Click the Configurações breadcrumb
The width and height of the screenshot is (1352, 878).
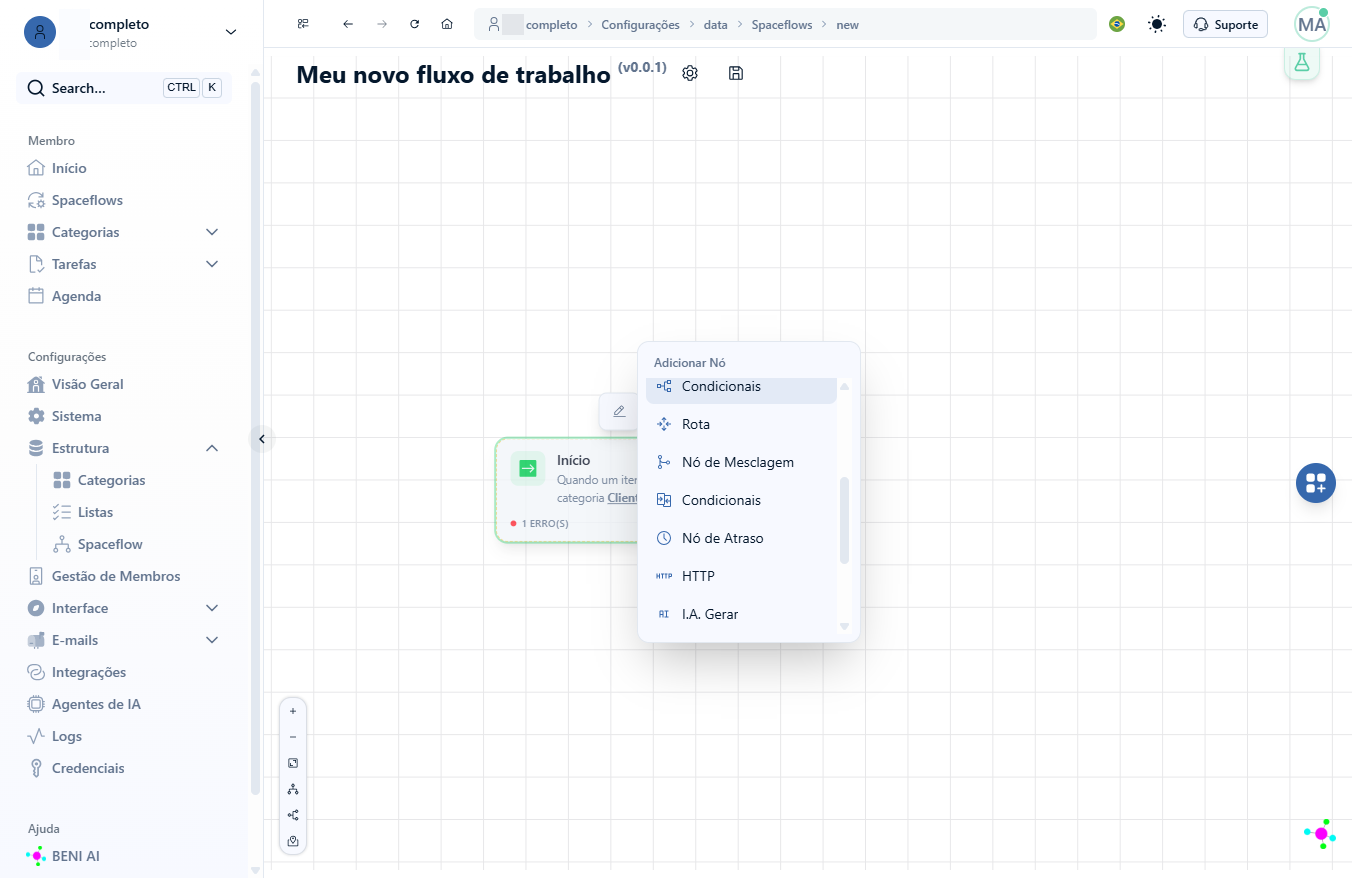pyautogui.click(x=640, y=24)
